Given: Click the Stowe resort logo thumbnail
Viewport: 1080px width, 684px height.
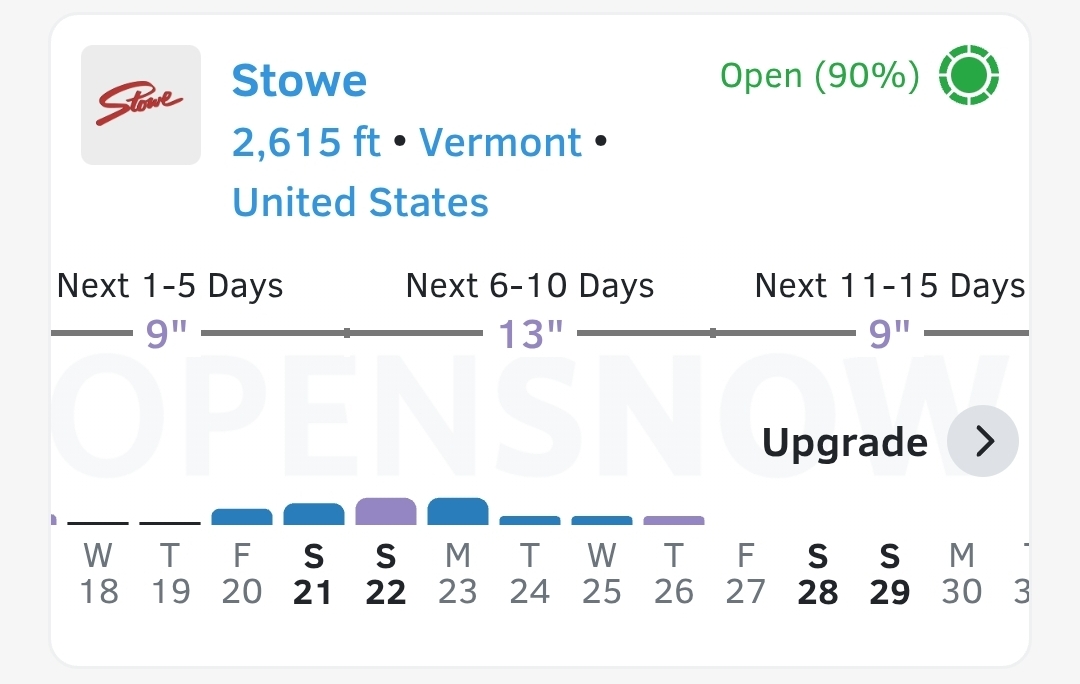Looking at the screenshot, I should [141, 105].
